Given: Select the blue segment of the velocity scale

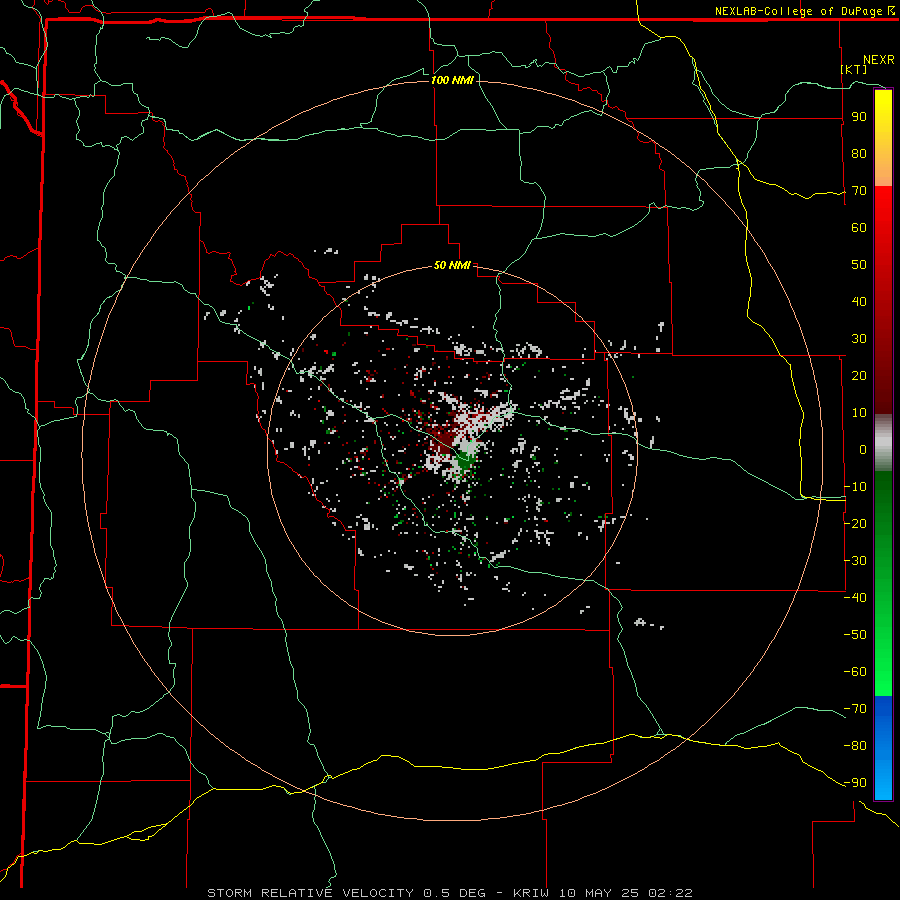Looking at the screenshot, I should [x=883, y=747].
